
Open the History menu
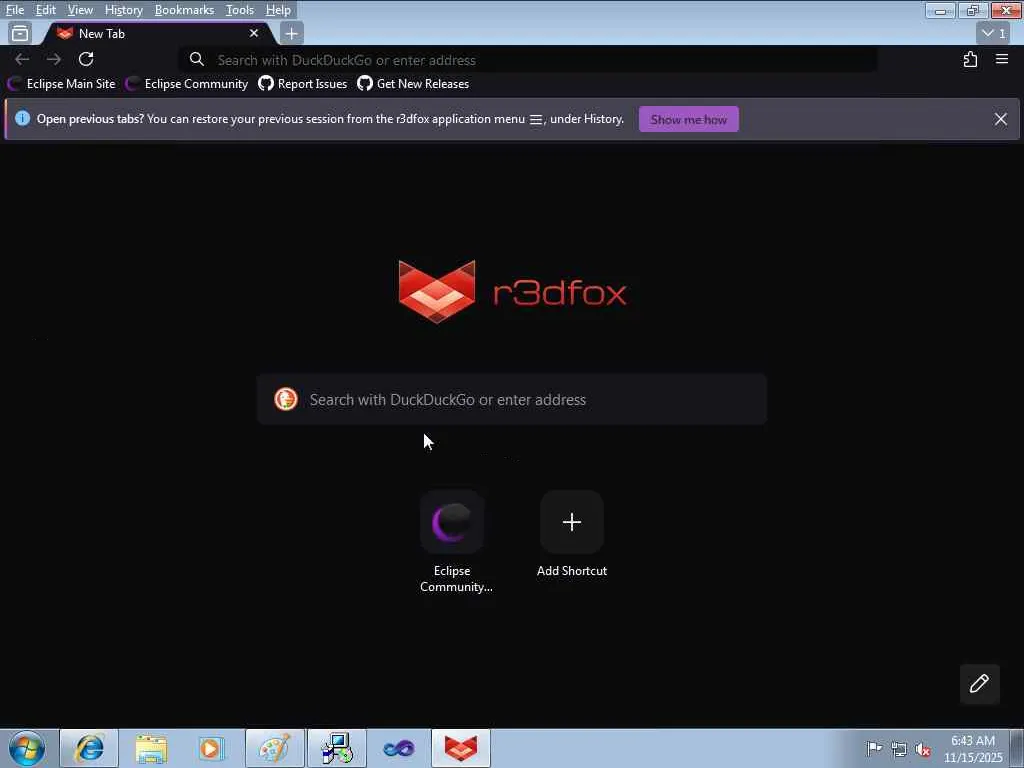tap(123, 10)
